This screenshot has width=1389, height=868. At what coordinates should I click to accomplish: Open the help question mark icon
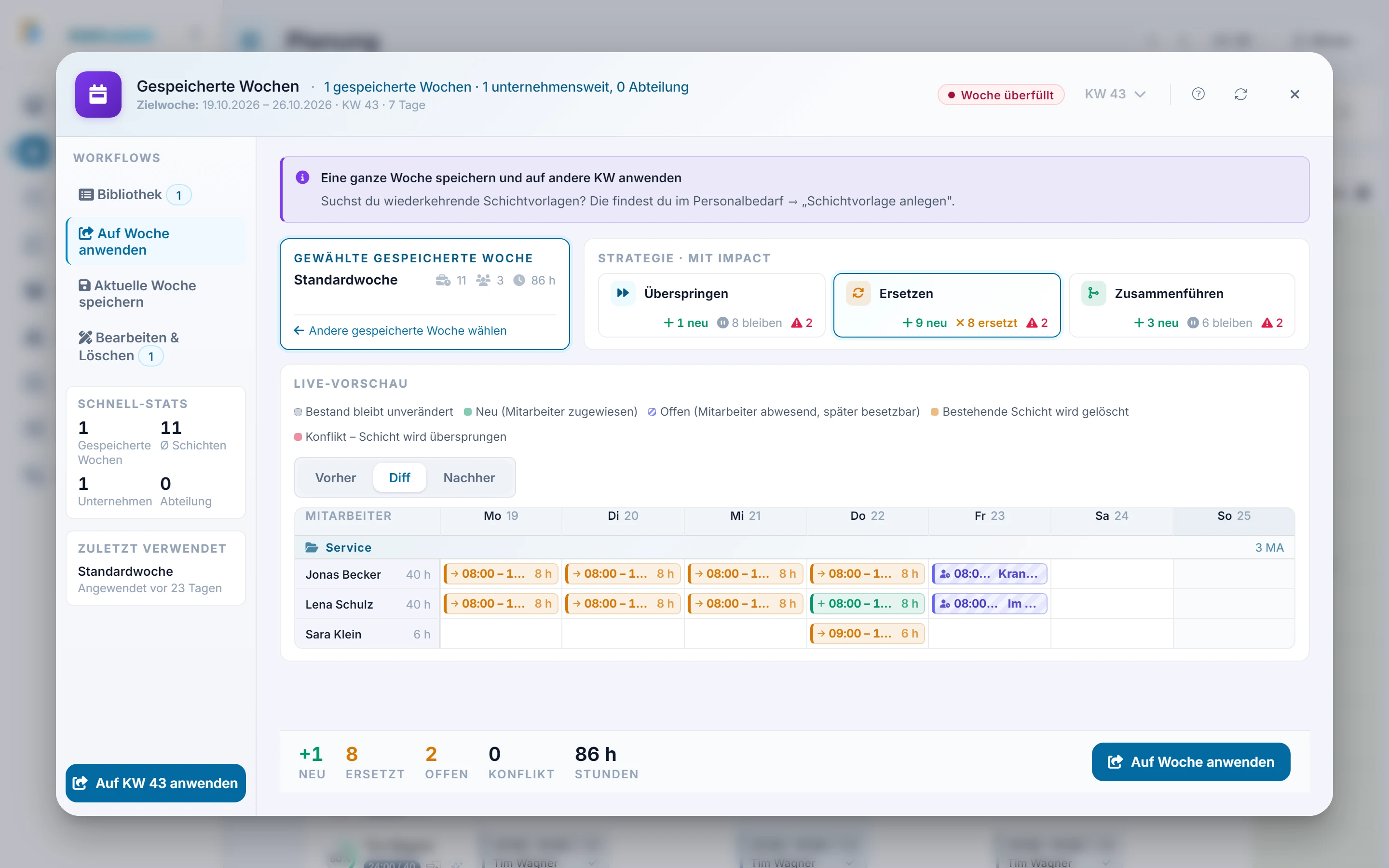click(x=1198, y=94)
